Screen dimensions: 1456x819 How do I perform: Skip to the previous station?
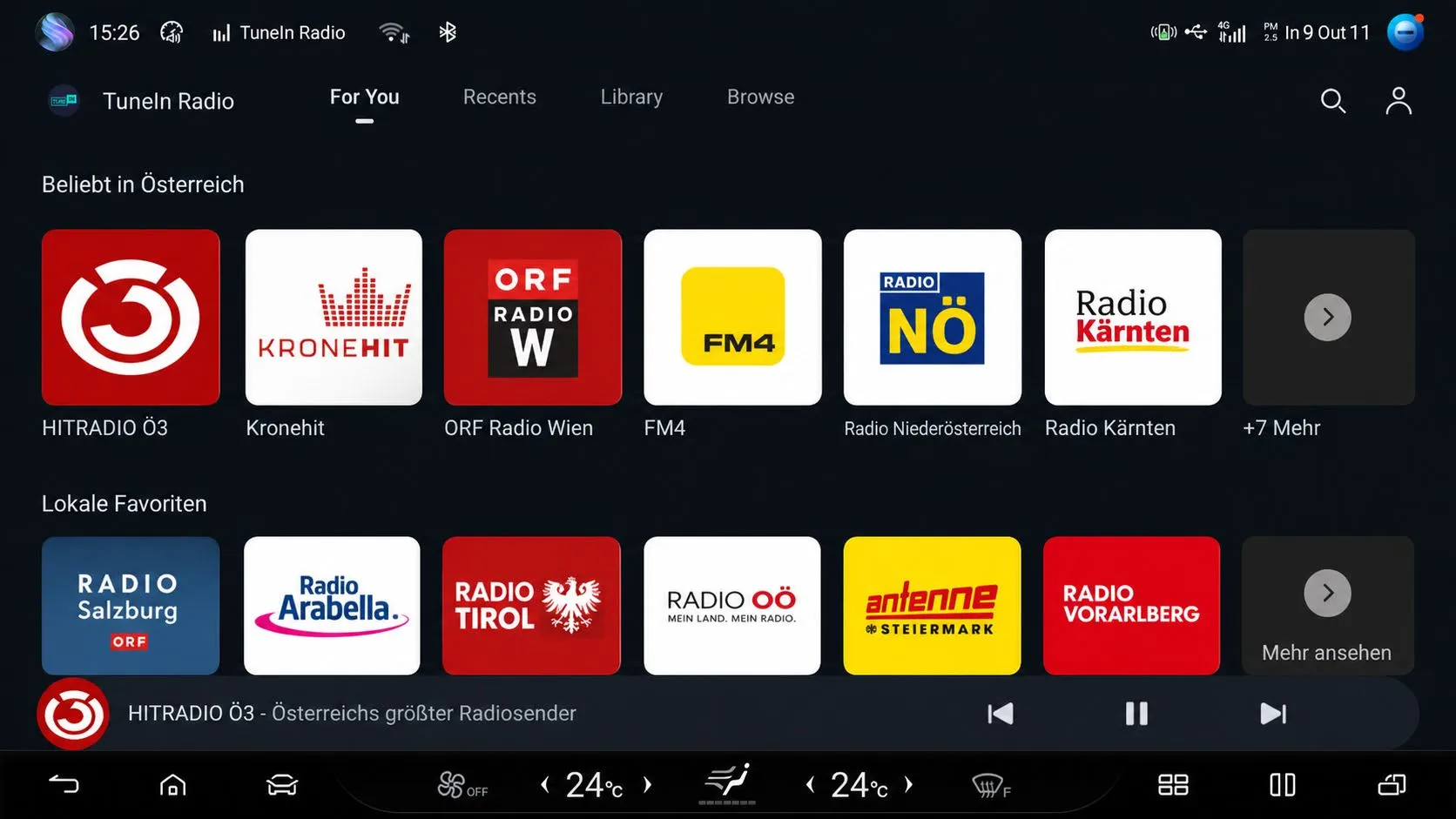pos(1001,714)
